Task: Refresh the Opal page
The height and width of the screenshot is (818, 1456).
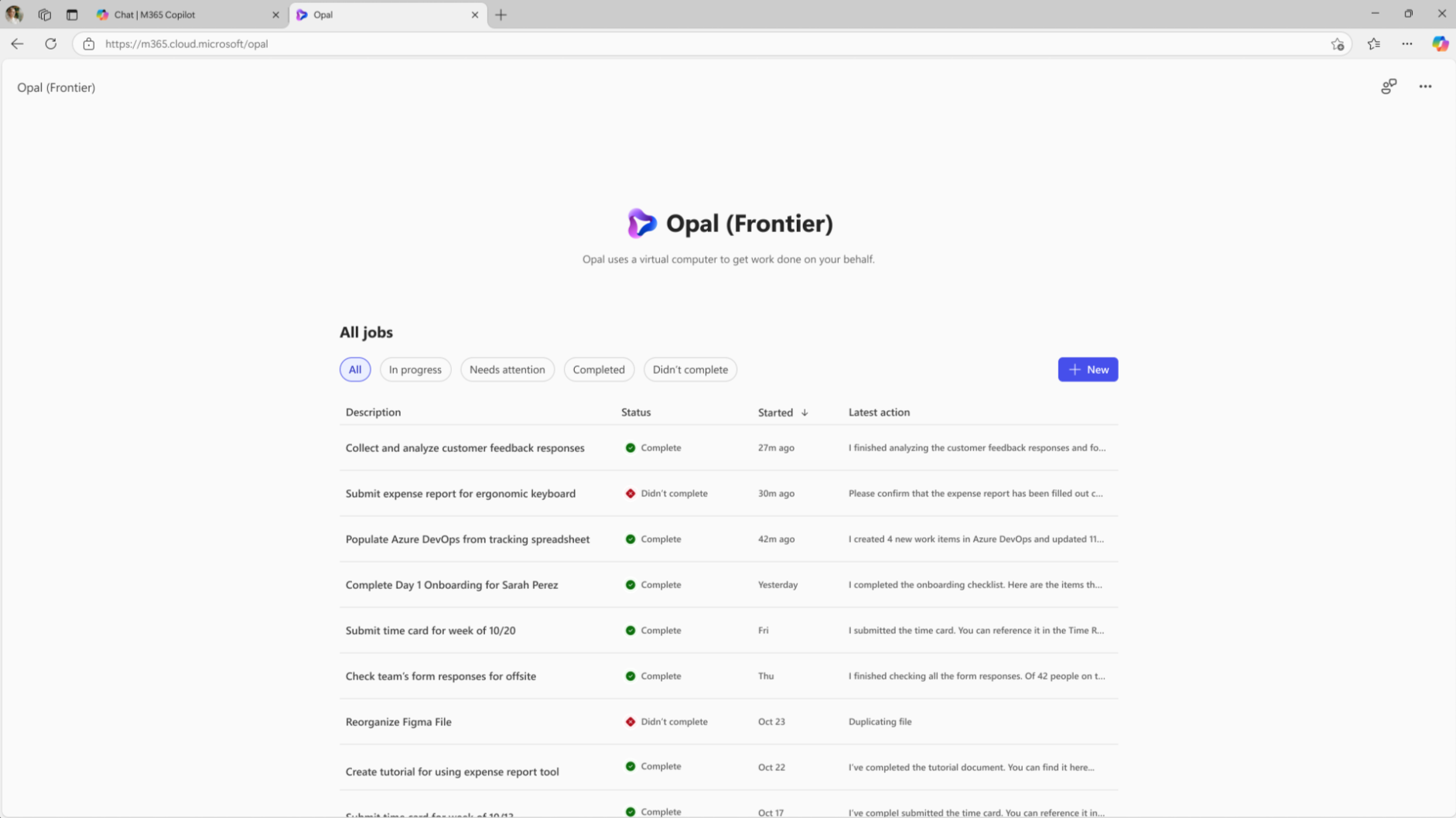Action: (51, 44)
